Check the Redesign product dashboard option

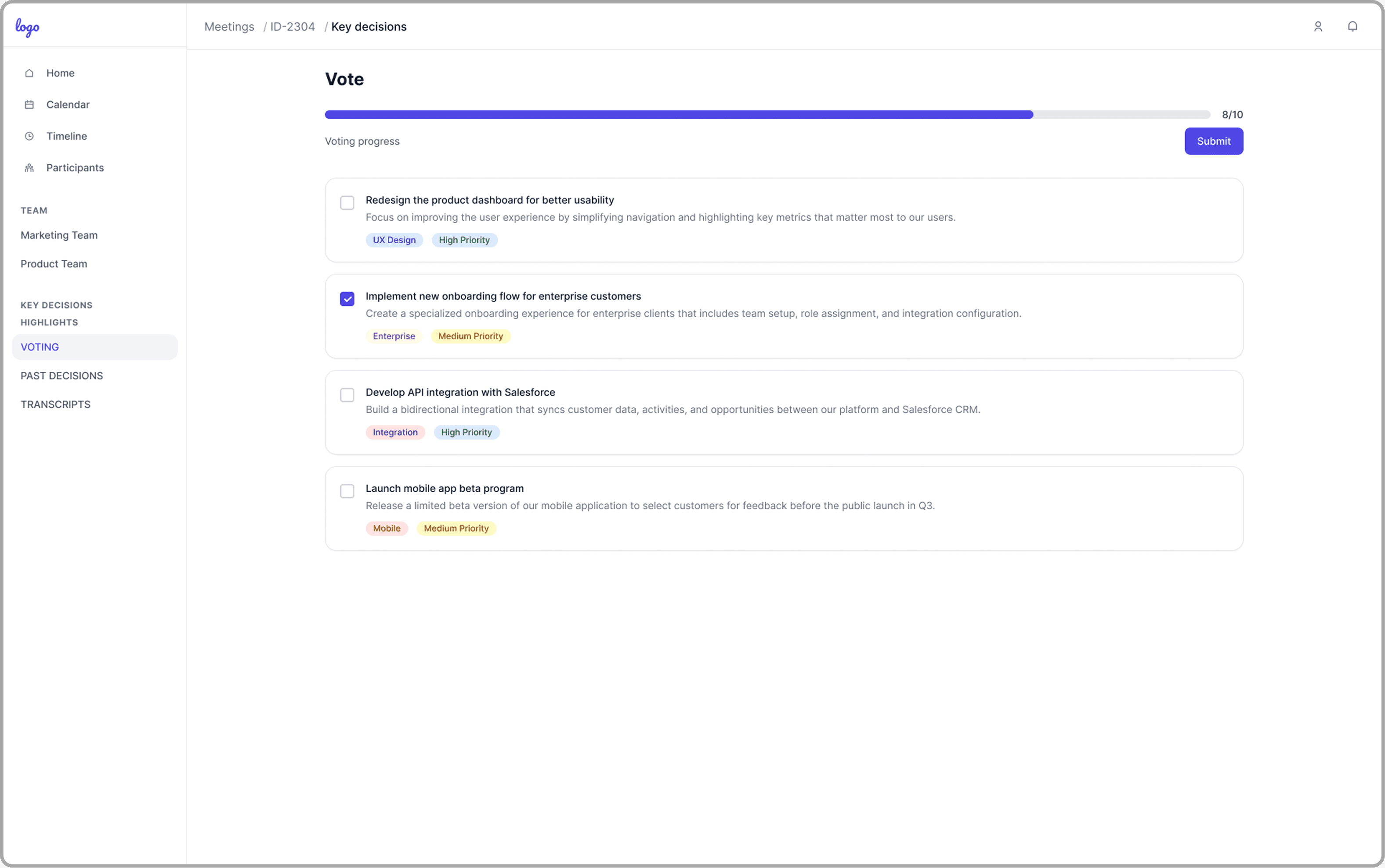pyautogui.click(x=347, y=203)
